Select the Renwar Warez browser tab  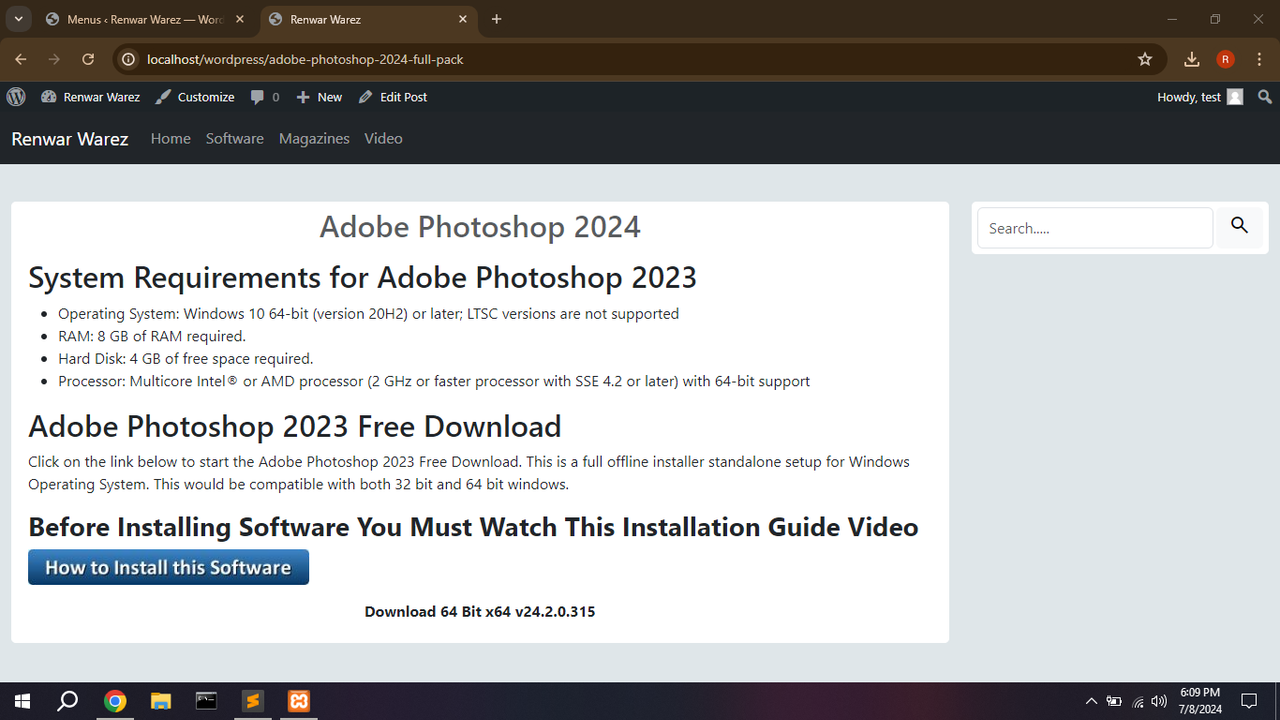point(370,19)
